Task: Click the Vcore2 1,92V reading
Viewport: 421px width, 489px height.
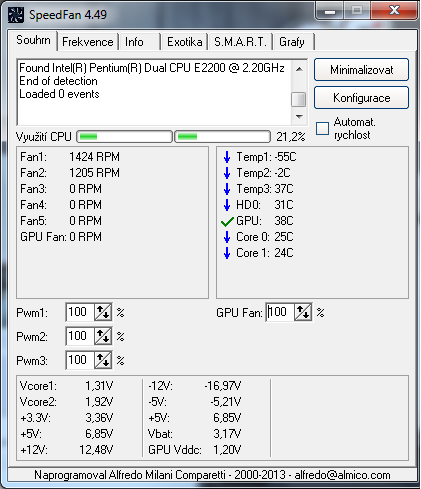Action: pos(66,402)
